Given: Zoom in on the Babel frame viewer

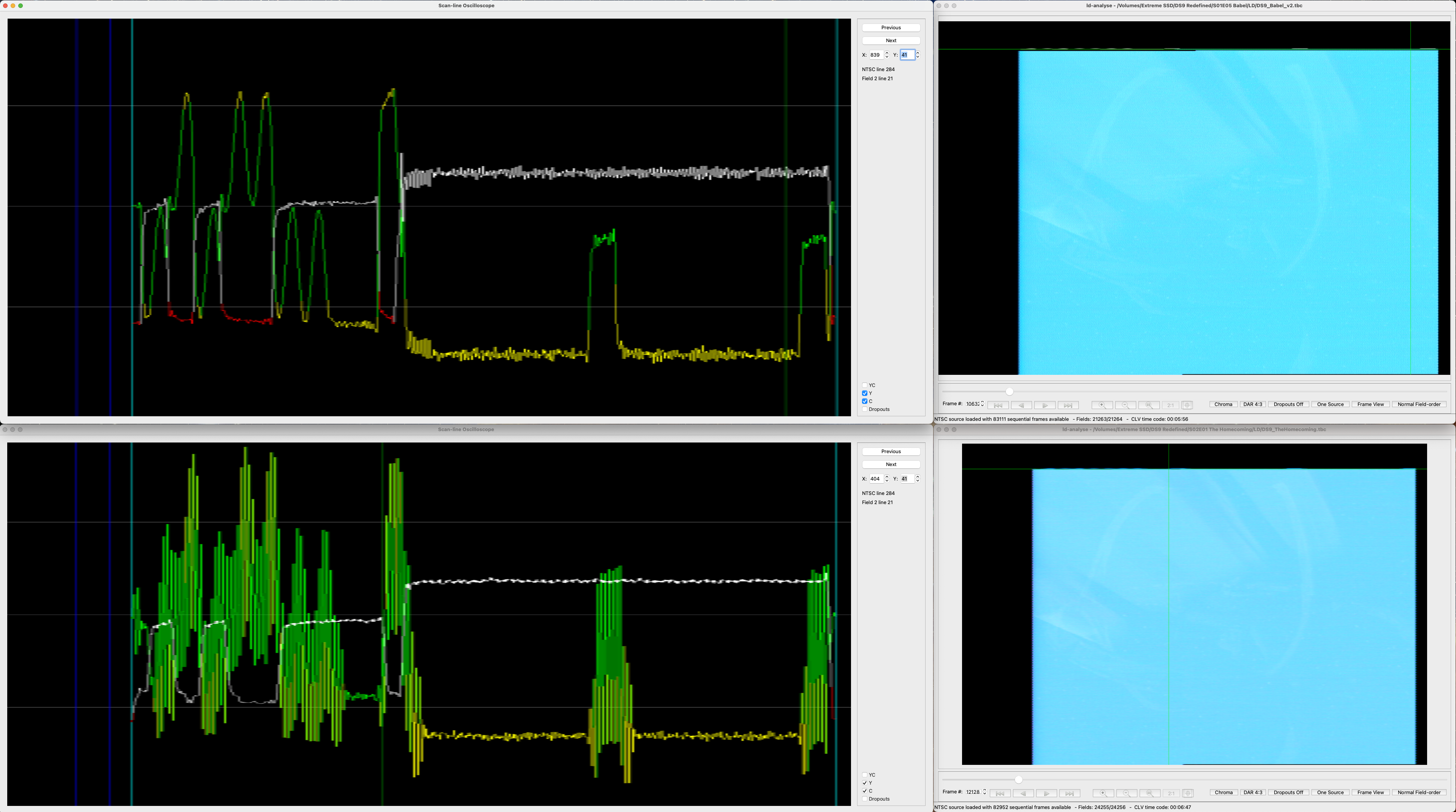Looking at the screenshot, I should point(1102,404).
